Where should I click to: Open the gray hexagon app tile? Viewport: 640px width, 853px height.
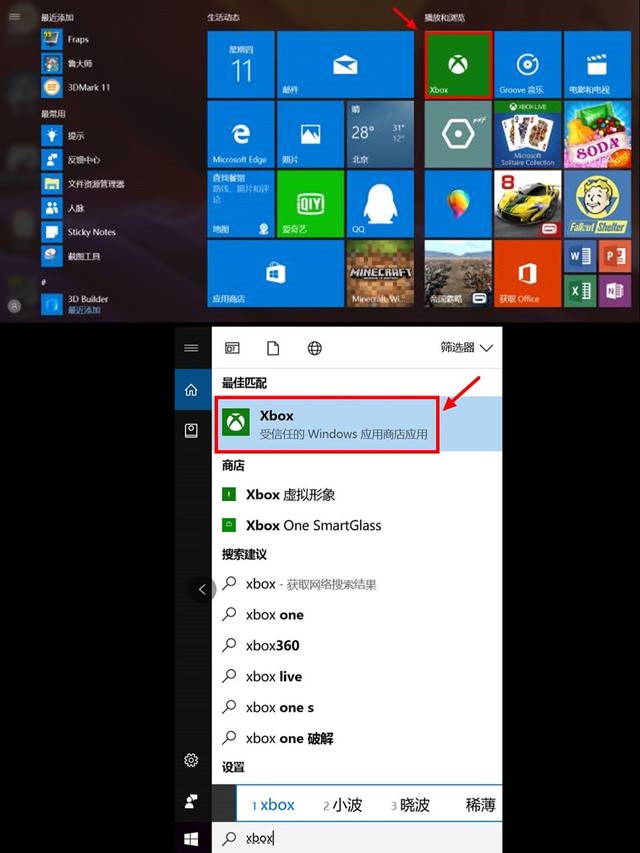[458, 134]
